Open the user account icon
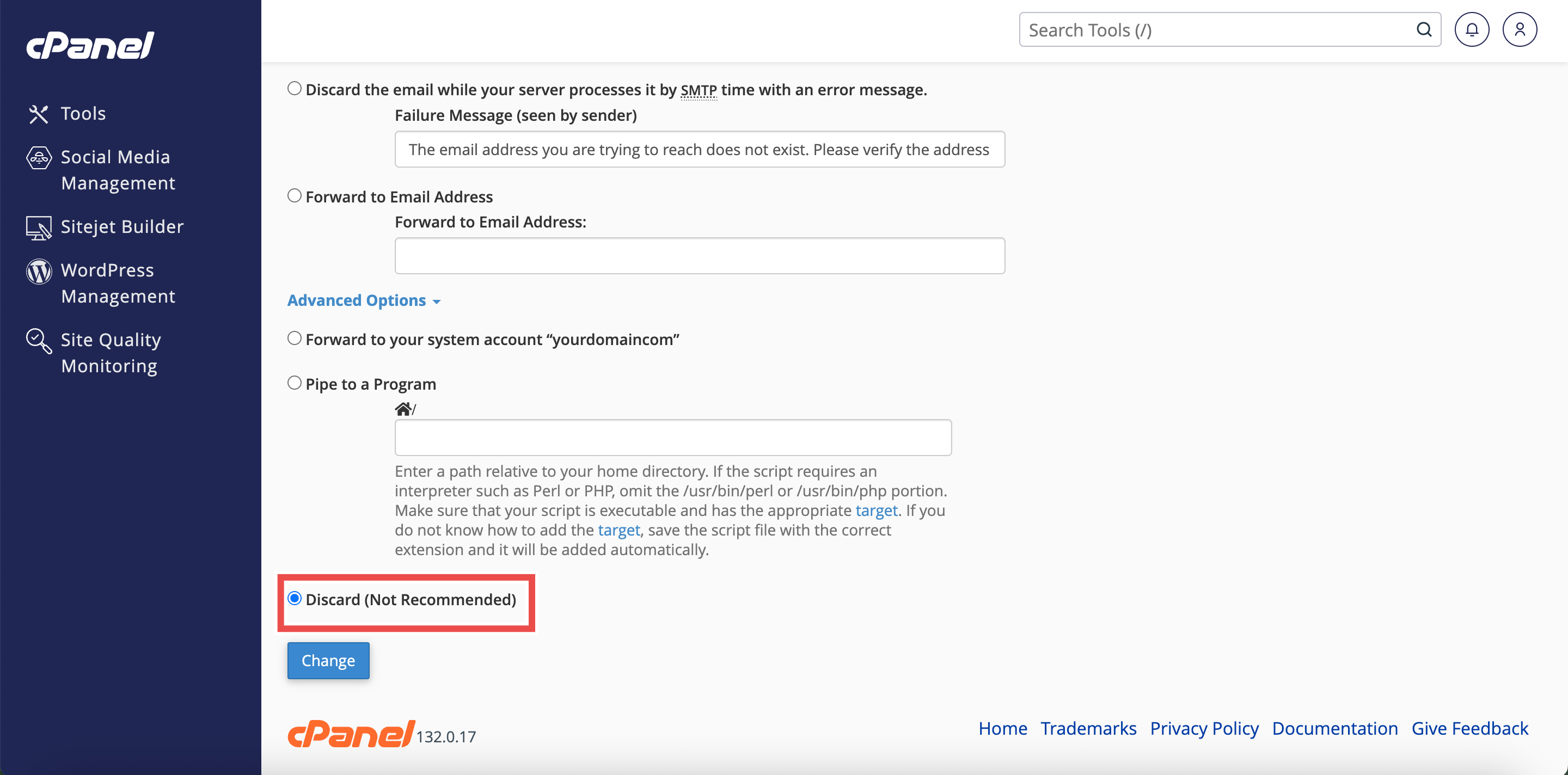Image resolution: width=1568 pixels, height=775 pixels. tap(1520, 30)
